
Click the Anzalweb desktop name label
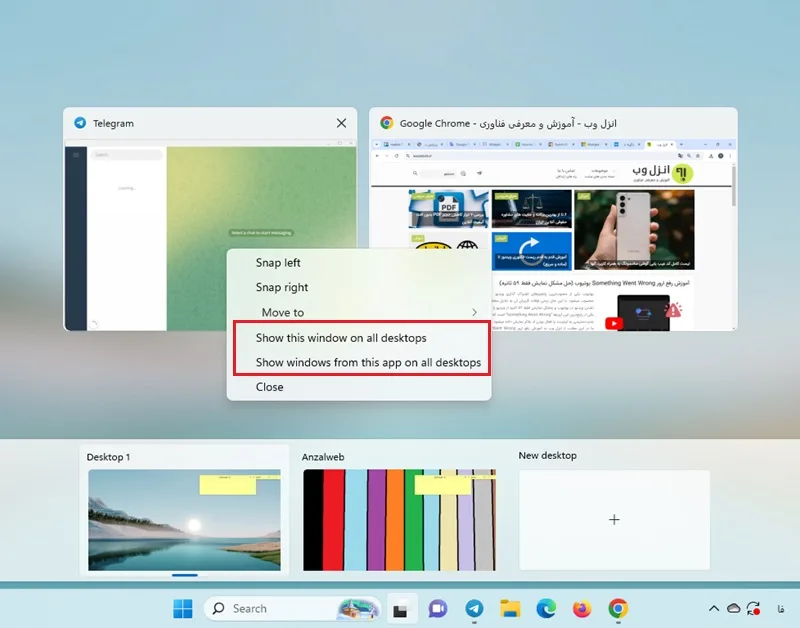pyautogui.click(x=323, y=457)
